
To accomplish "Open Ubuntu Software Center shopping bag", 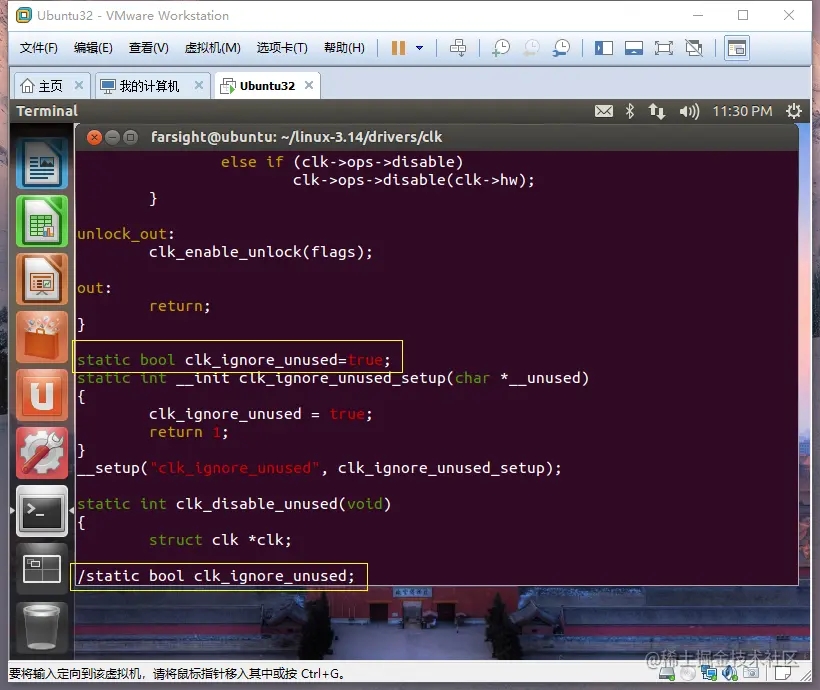I will 42,337.
